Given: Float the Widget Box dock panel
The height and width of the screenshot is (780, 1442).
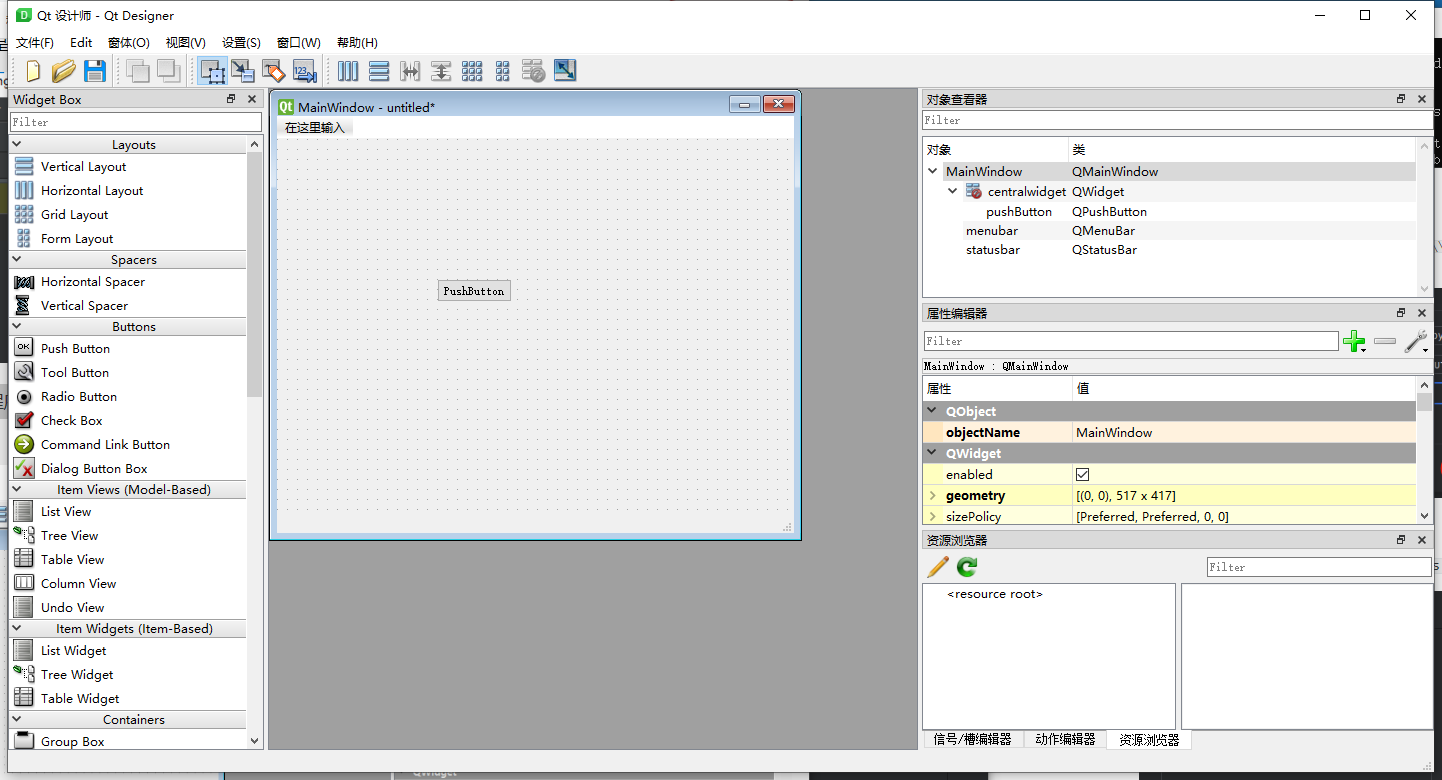Looking at the screenshot, I should [231, 99].
